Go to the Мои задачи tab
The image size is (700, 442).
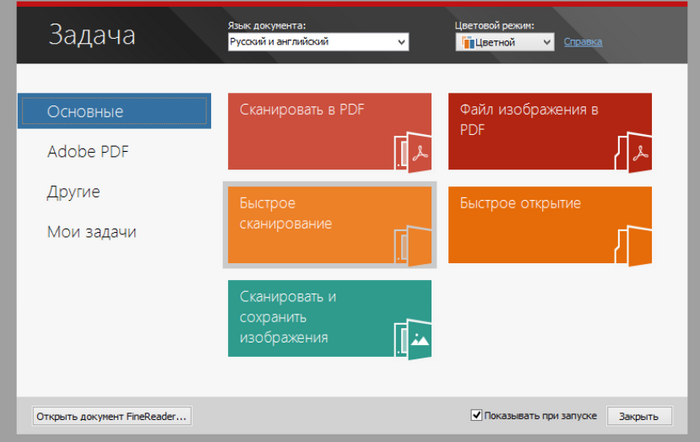[92, 232]
